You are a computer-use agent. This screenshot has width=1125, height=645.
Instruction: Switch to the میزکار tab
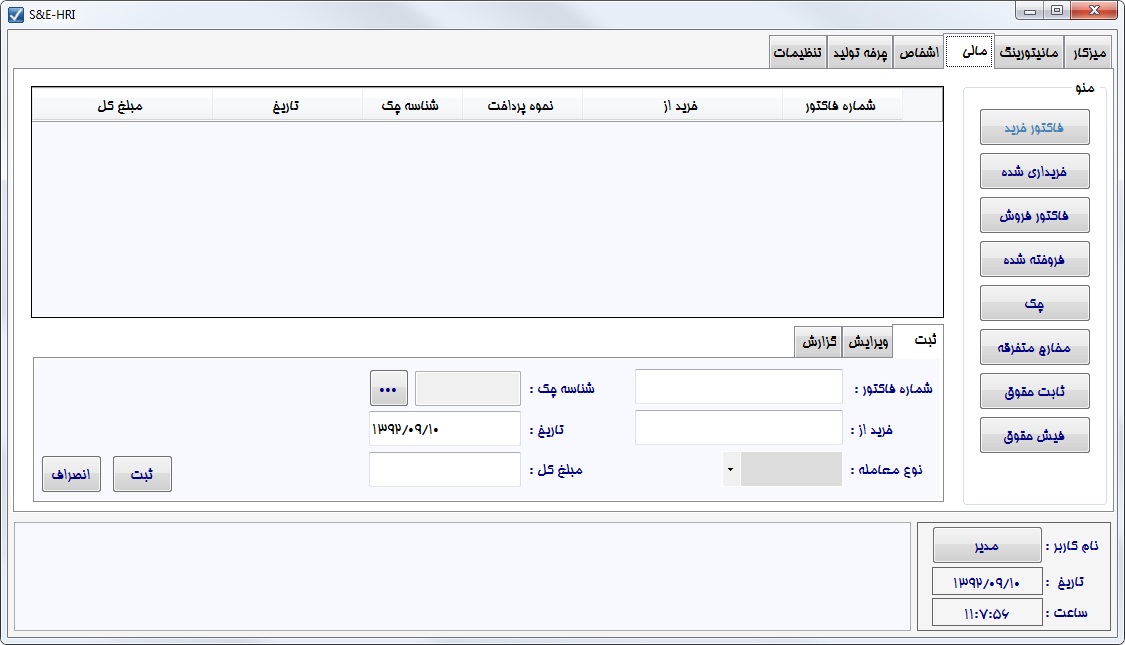coord(1087,52)
